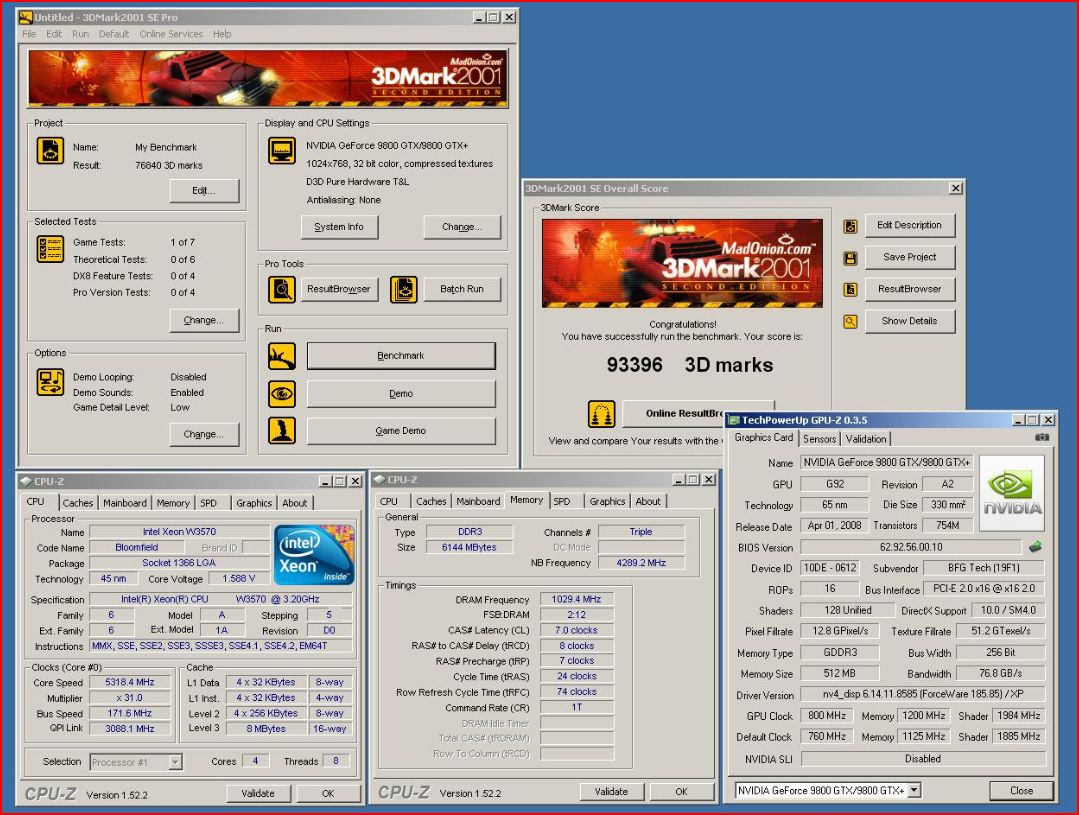Click the ResultBrowser magnifier icon in Pro Tools
Viewport: 1079px width, 815px height.
point(281,290)
